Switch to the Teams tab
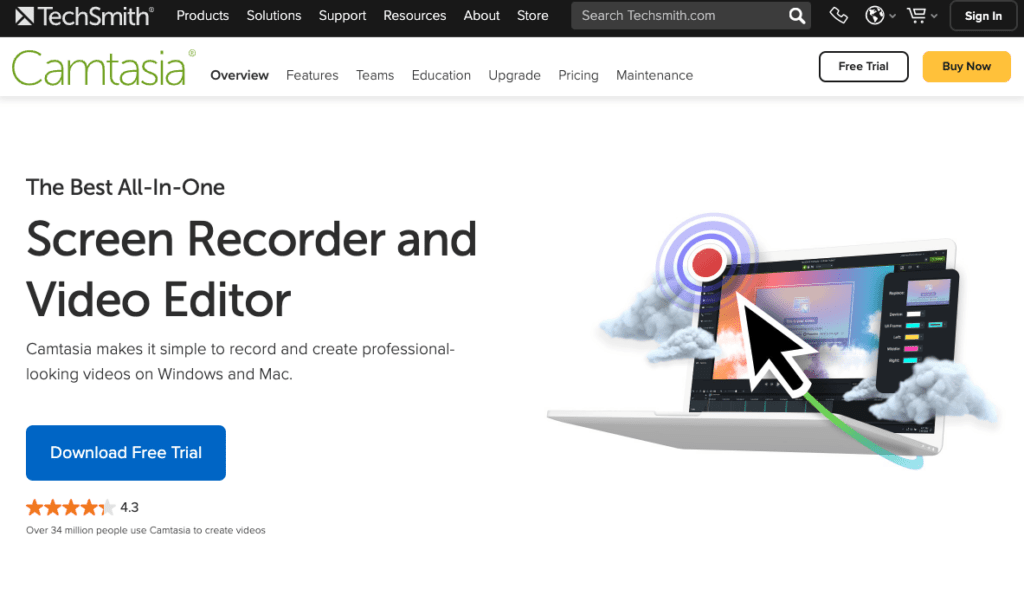Viewport: 1024px width, 595px height. pyautogui.click(x=375, y=75)
